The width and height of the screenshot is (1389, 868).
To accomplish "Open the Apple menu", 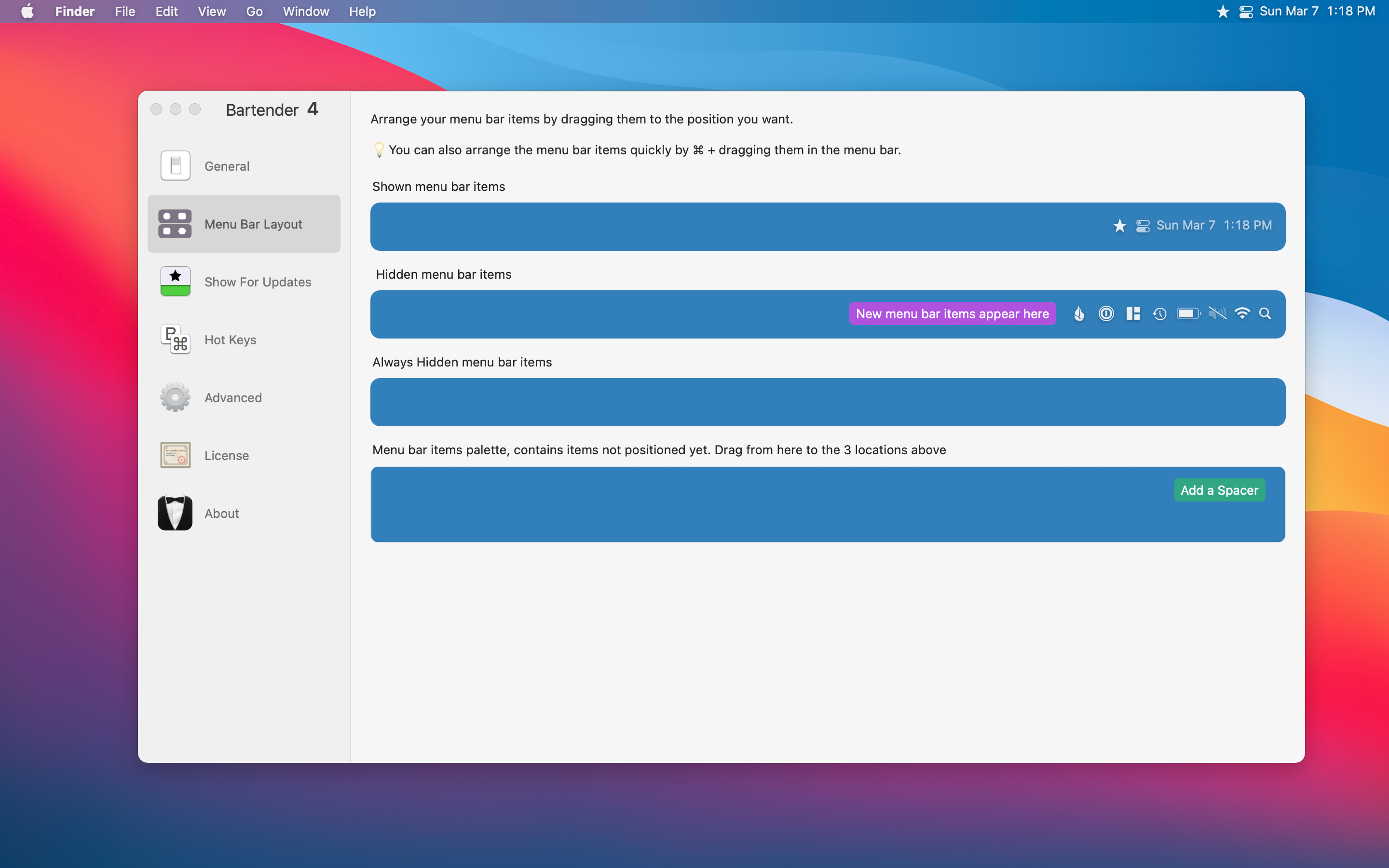I will point(27,12).
